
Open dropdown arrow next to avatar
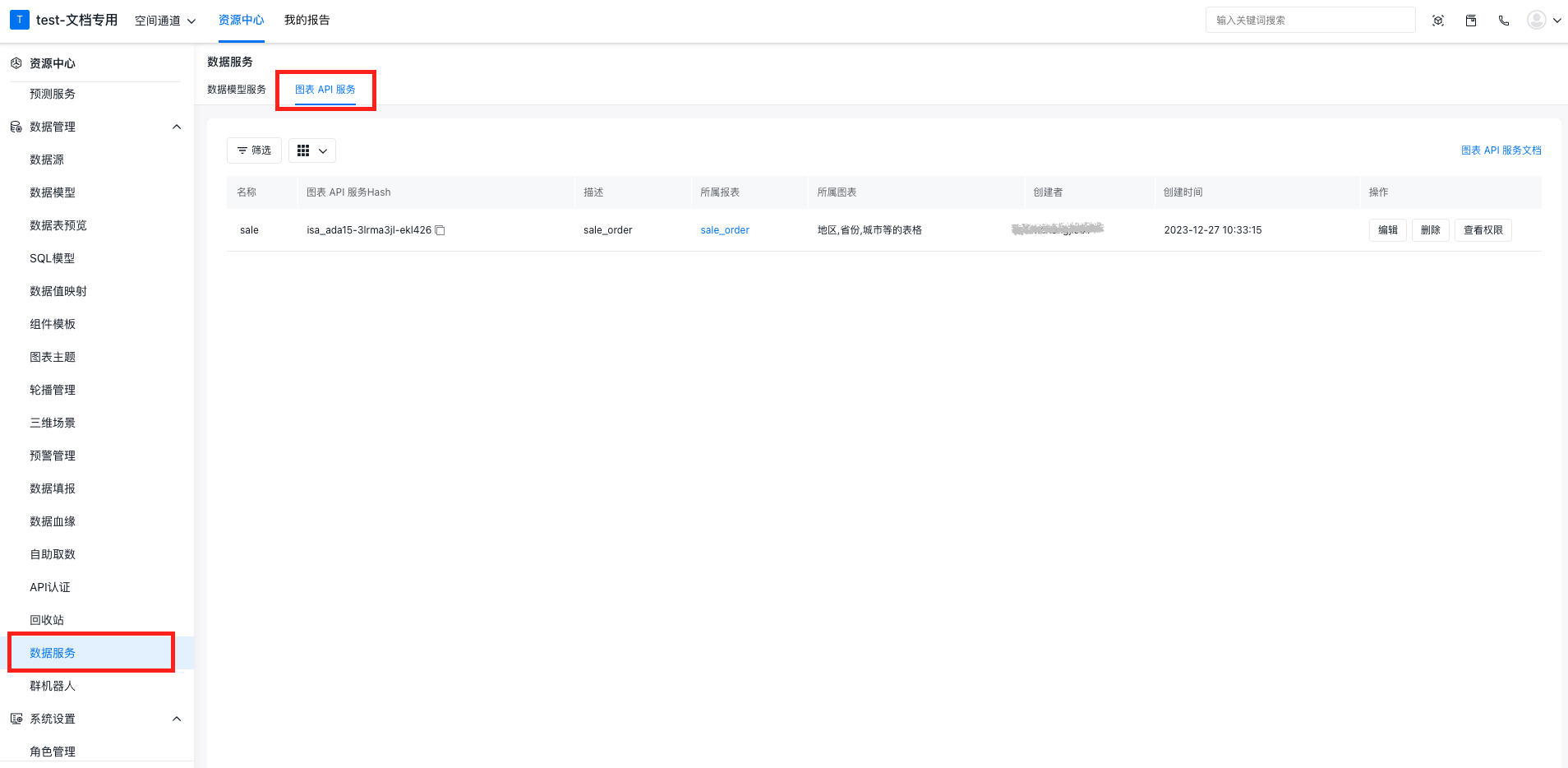tap(1556, 21)
